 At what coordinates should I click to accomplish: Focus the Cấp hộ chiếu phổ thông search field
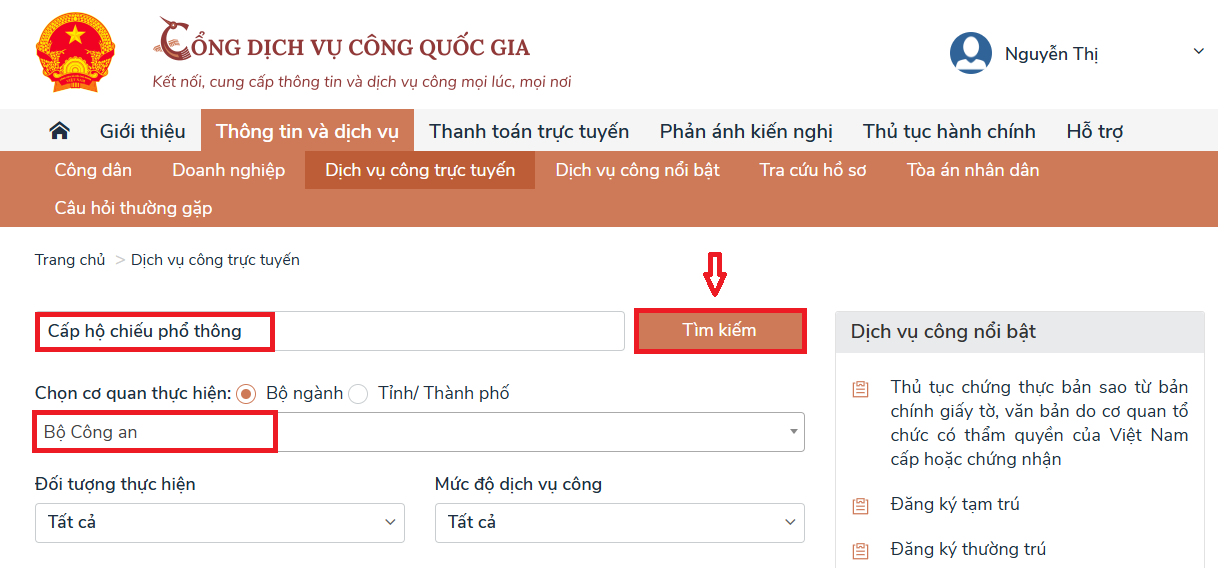click(330, 330)
